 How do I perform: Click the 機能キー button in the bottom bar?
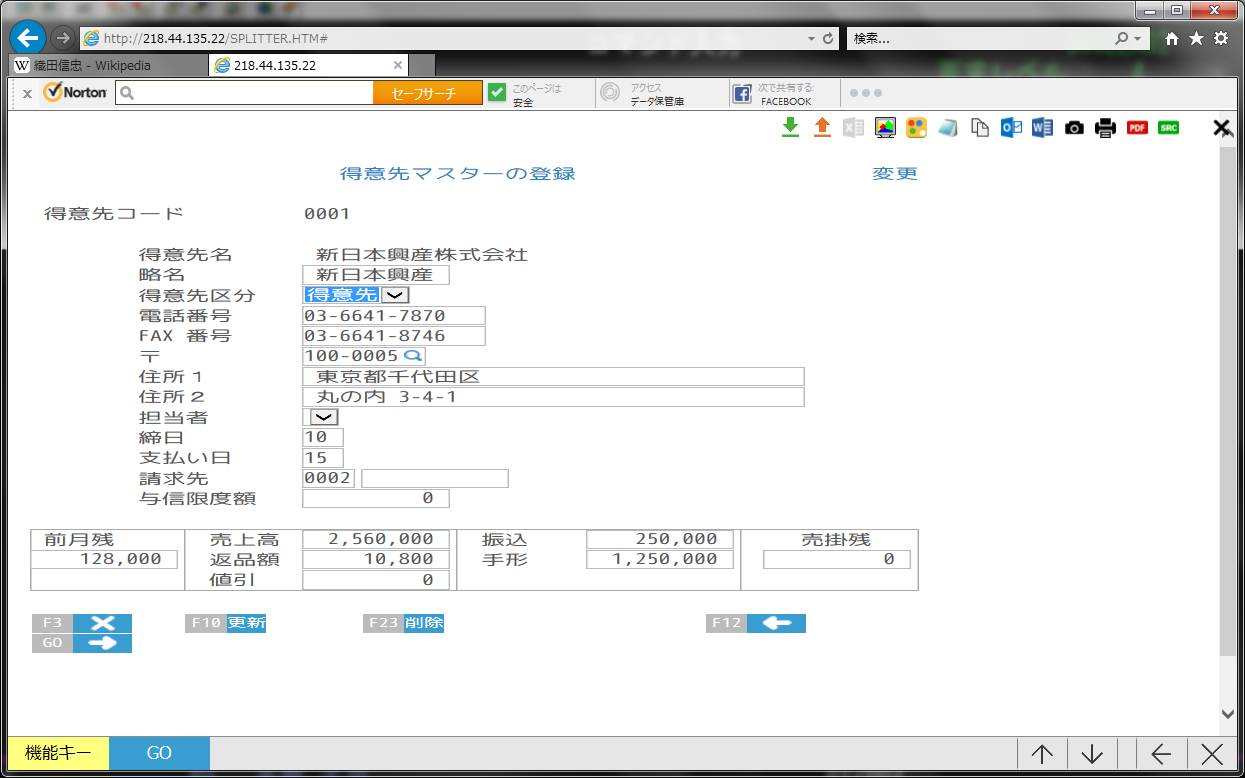[x=58, y=754]
